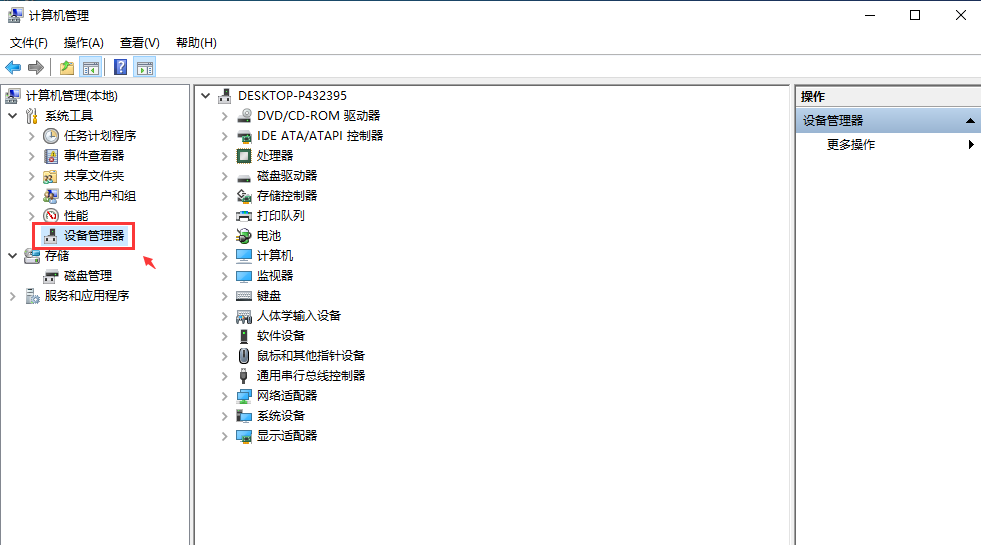Select the 监视器 device category label
Viewport: 981px width, 545px height.
(275, 276)
